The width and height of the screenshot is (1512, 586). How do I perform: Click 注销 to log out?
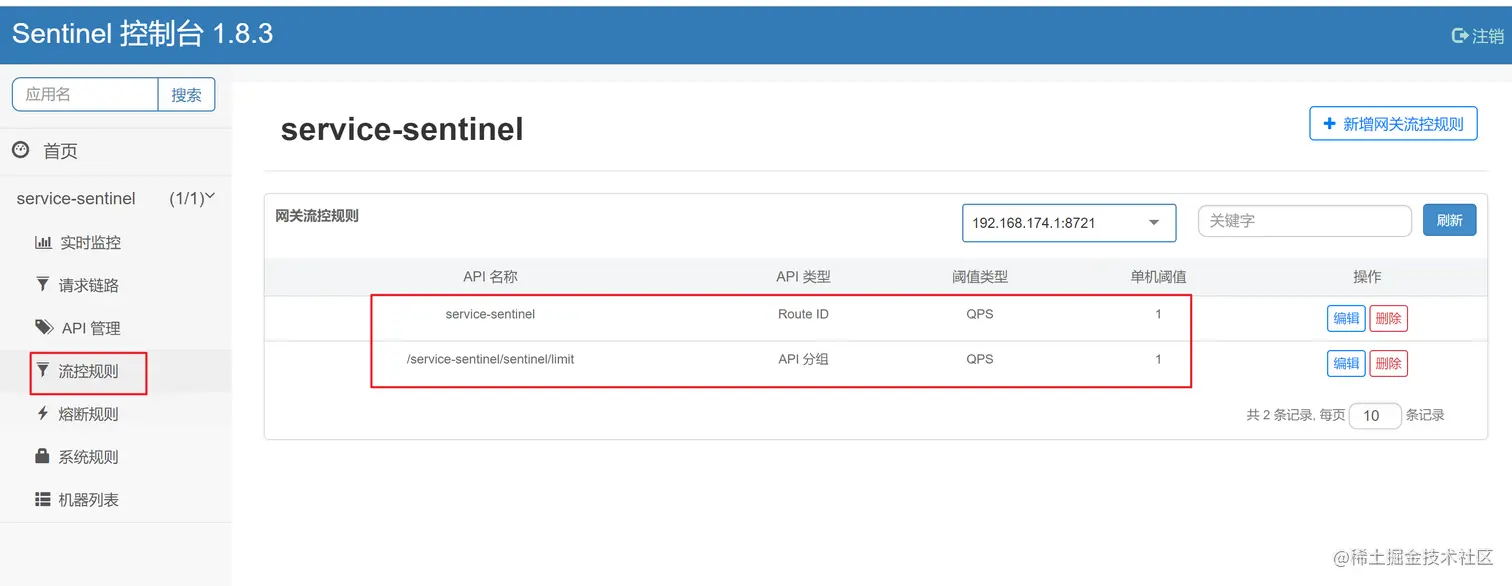pyautogui.click(x=1488, y=36)
